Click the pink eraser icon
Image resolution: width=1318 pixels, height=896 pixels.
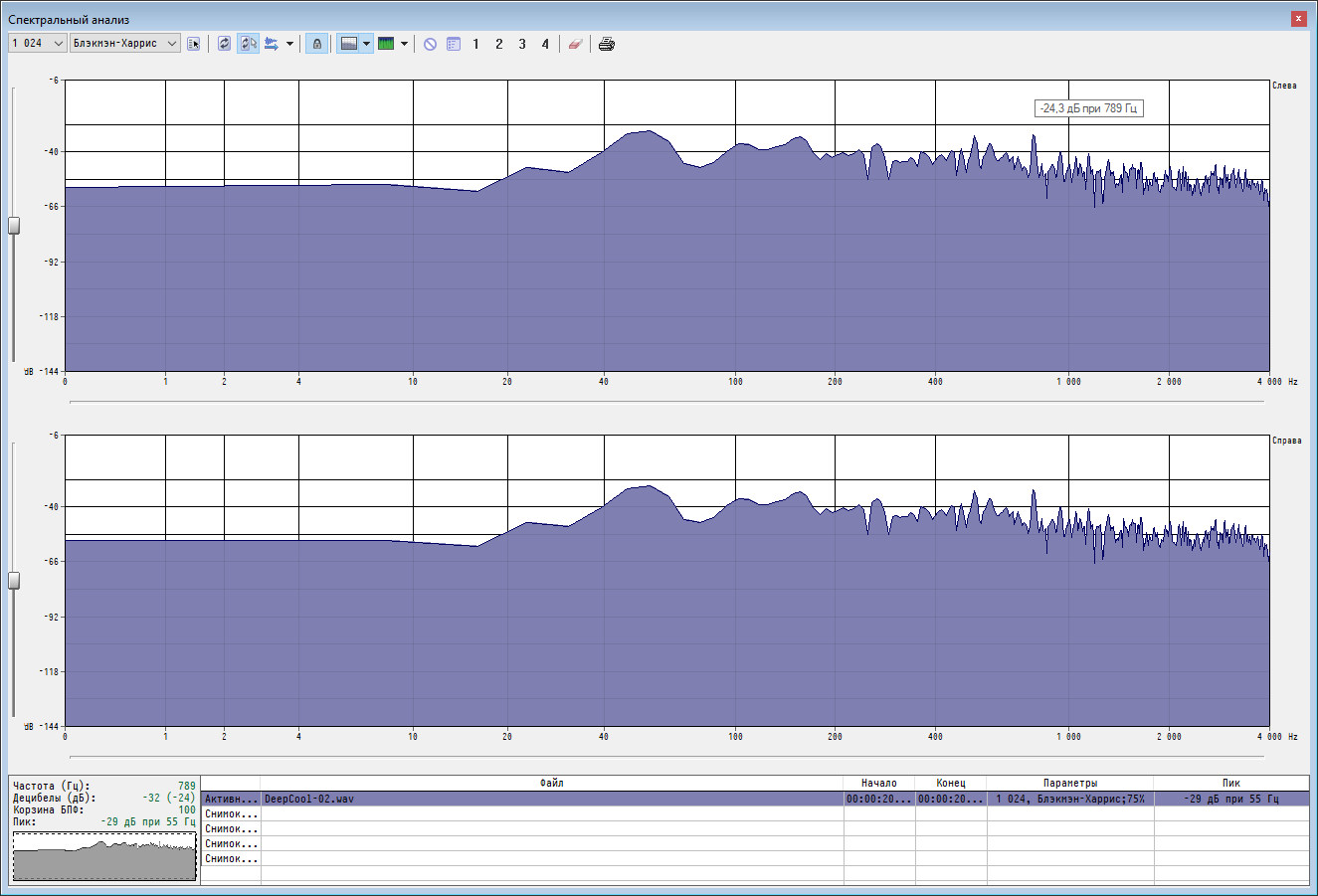pos(574,44)
